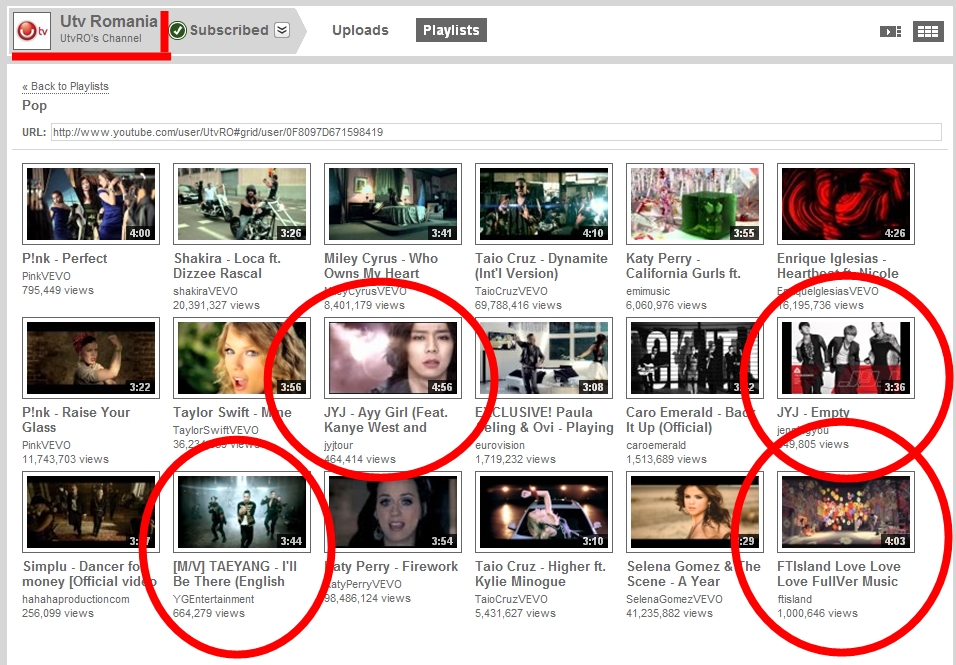Image resolution: width=956 pixels, height=665 pixels.
Task: Open Paula Seling & Ovi thumbnail
Action: 544,358
